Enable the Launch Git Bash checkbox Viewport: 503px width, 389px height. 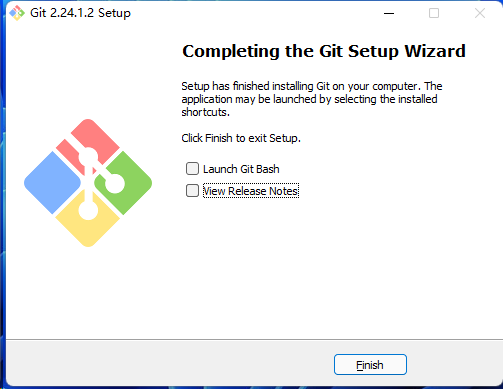click(x=192, y=169)
